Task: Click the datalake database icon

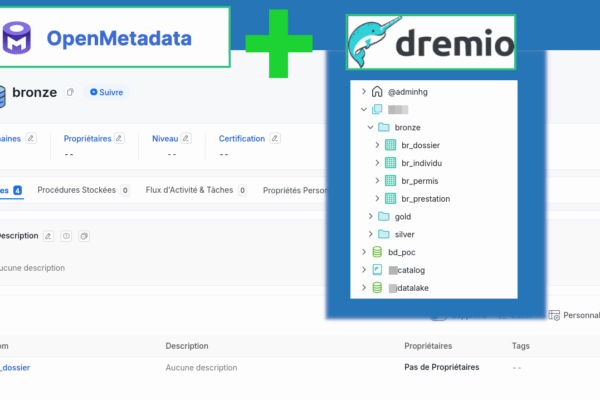Action: tap(377, 287)
